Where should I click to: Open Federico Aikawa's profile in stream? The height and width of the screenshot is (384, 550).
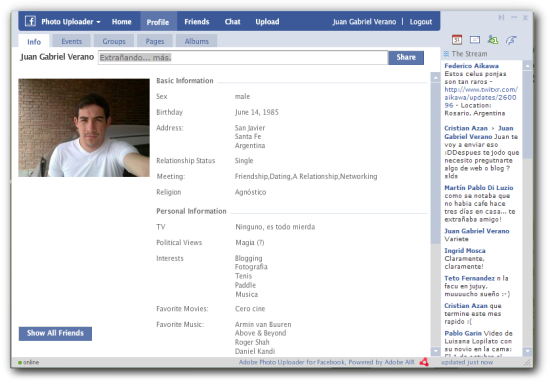pos(471,66)
